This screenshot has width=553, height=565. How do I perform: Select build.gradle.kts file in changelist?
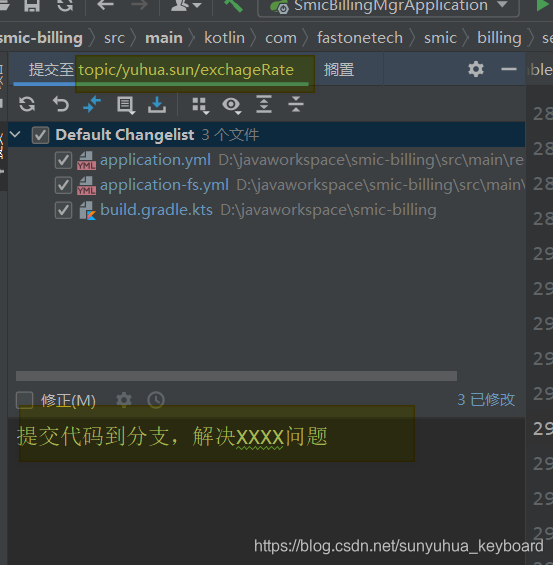[156, 210]
